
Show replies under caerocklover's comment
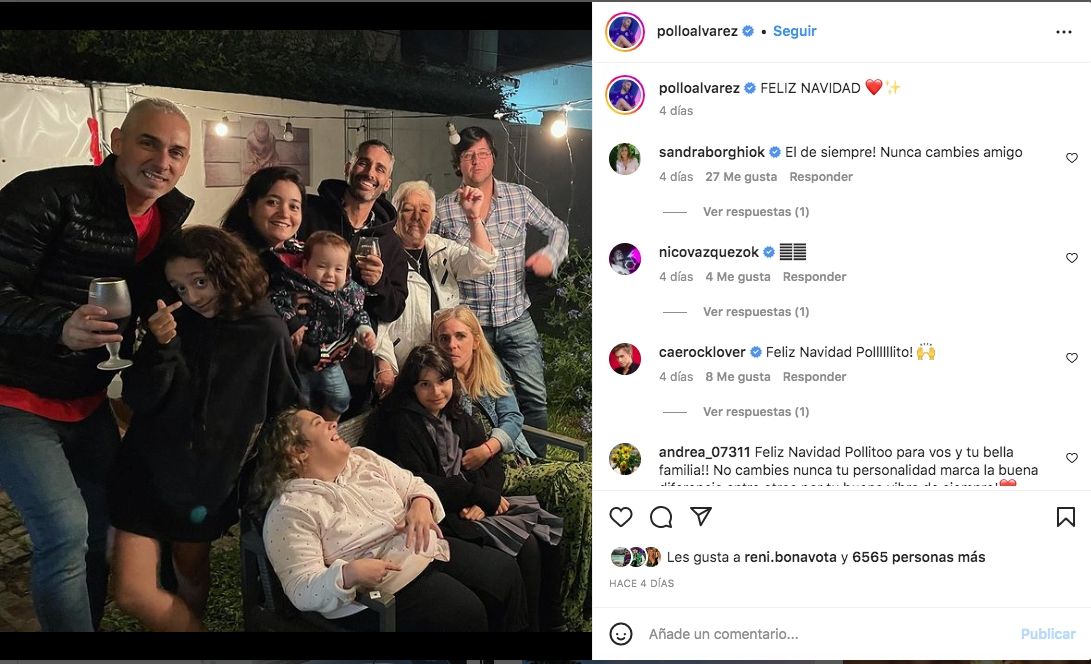(x=755, y=412)
